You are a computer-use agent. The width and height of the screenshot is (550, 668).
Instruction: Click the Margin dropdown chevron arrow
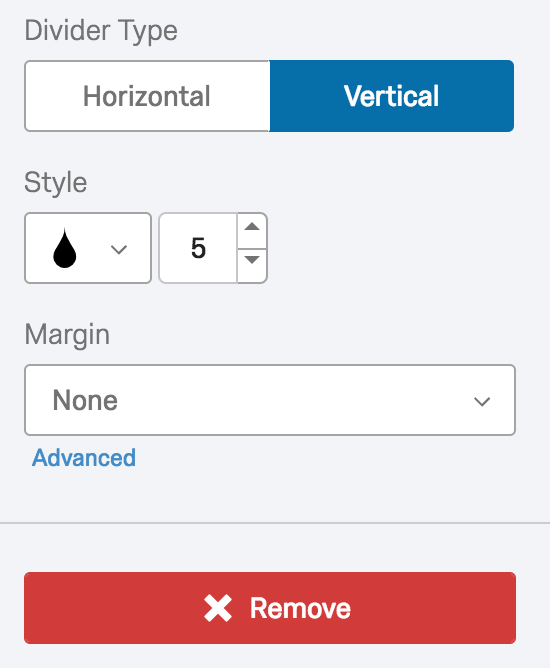point(482,401)
